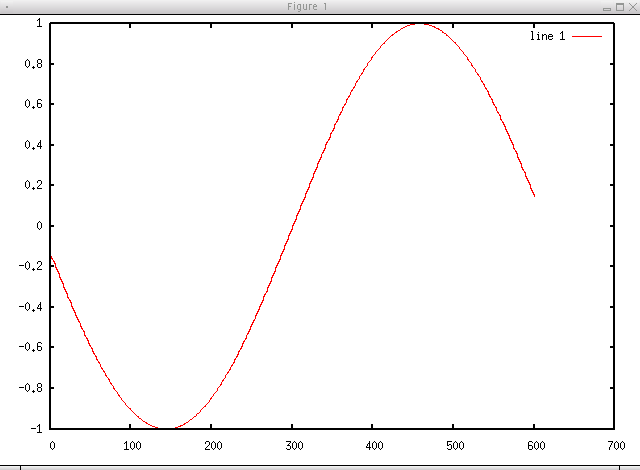Image resolution: width=640 pixels, height=470 pixels.
Task: Minimize the Figure 1 window
Action: click(x=607, y=9)
